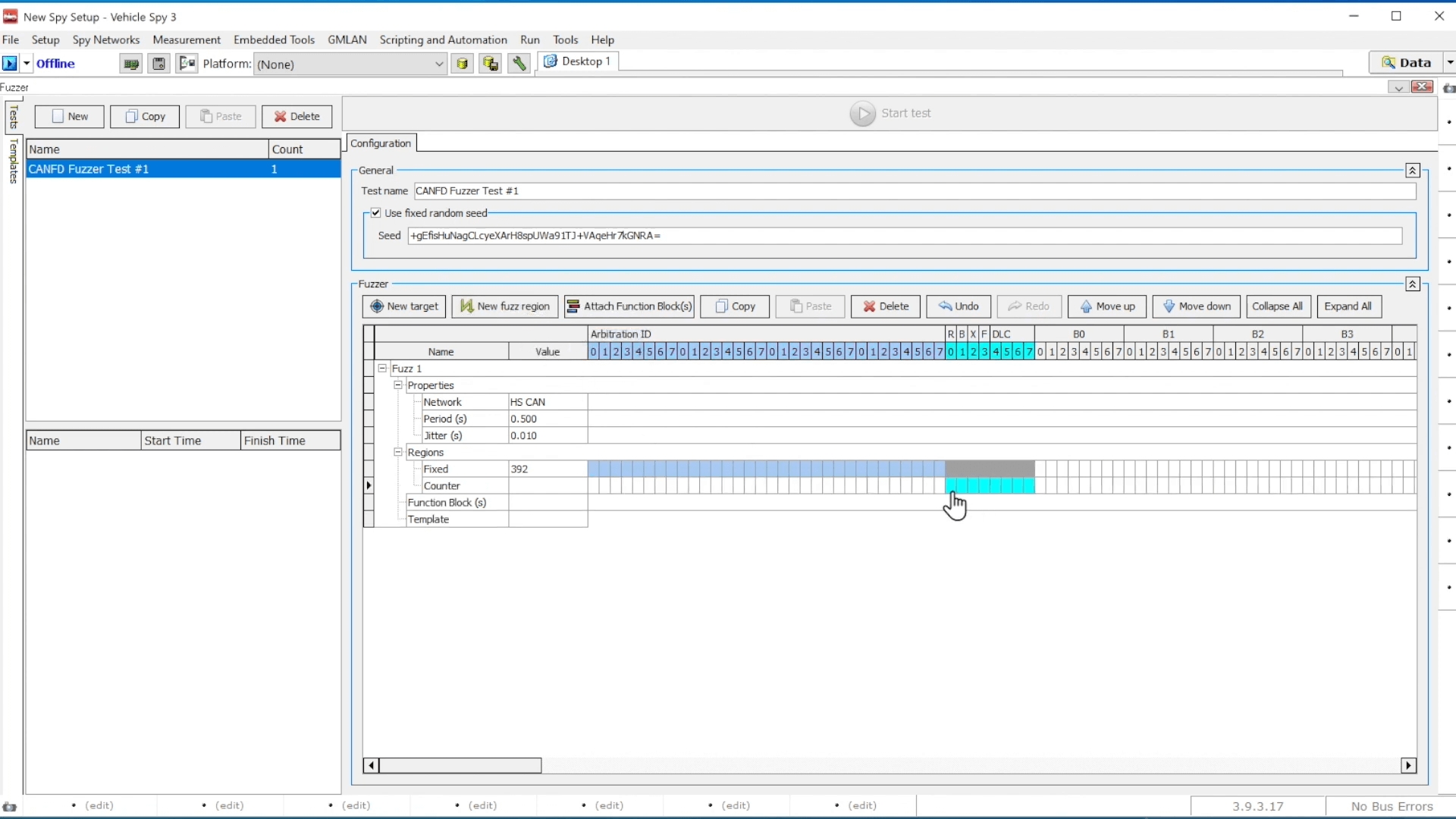
Task: Collapse the Properties tree branch
Action: (398, 385)
